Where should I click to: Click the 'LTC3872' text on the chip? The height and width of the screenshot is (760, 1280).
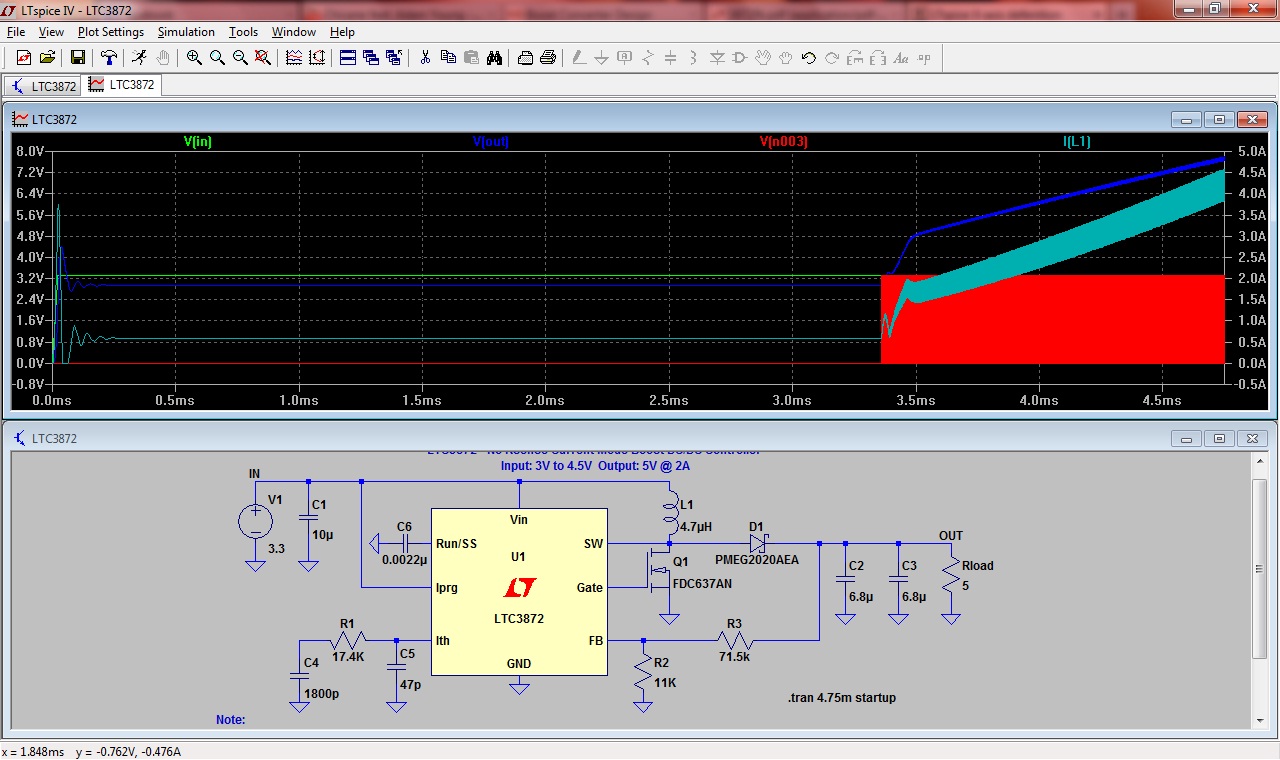coord(519,619)
